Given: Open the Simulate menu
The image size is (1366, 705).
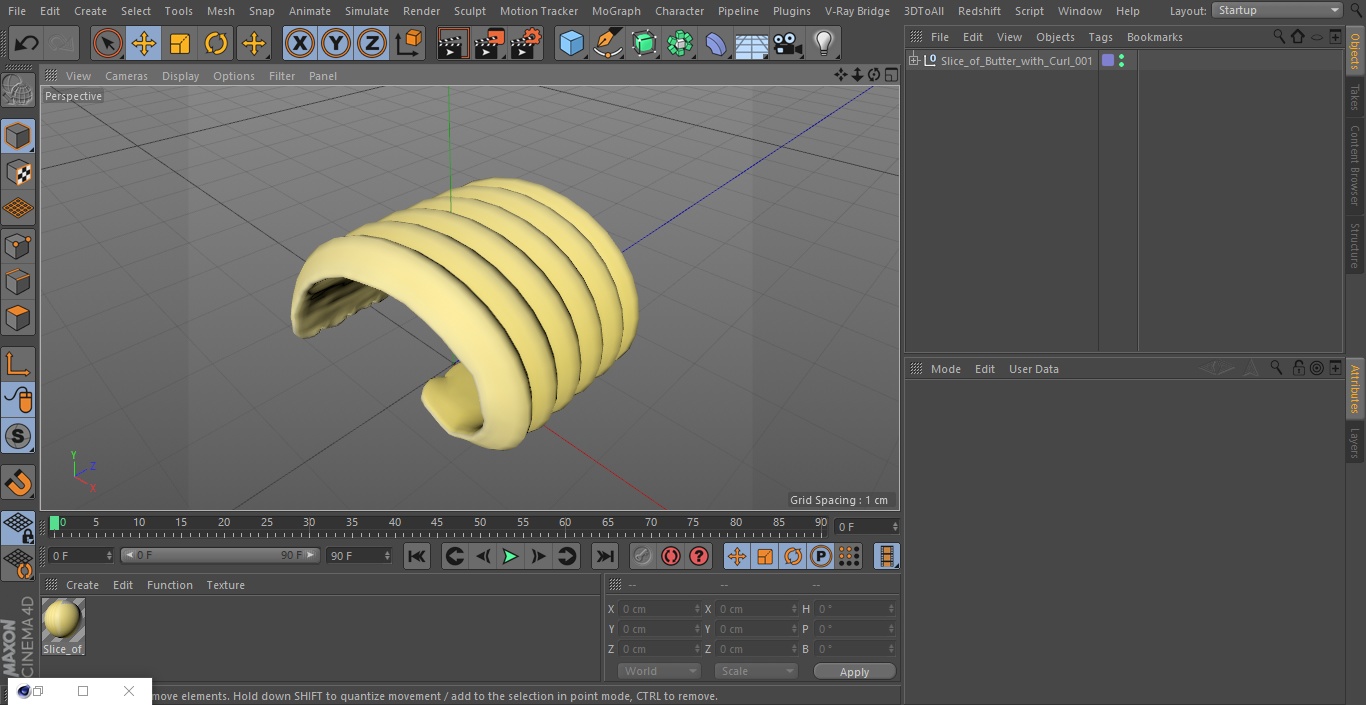Looking at the screenshot, I should pos(367,11).
